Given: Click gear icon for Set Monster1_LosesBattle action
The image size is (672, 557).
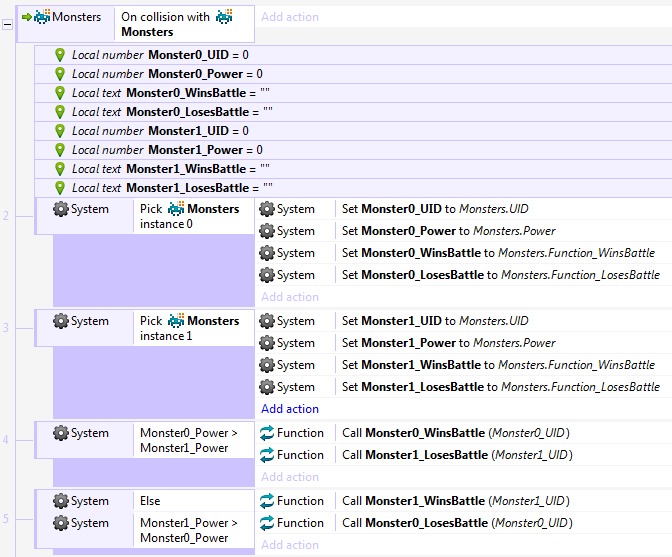Looking at the screenshot, I should [x=267, y=387].
